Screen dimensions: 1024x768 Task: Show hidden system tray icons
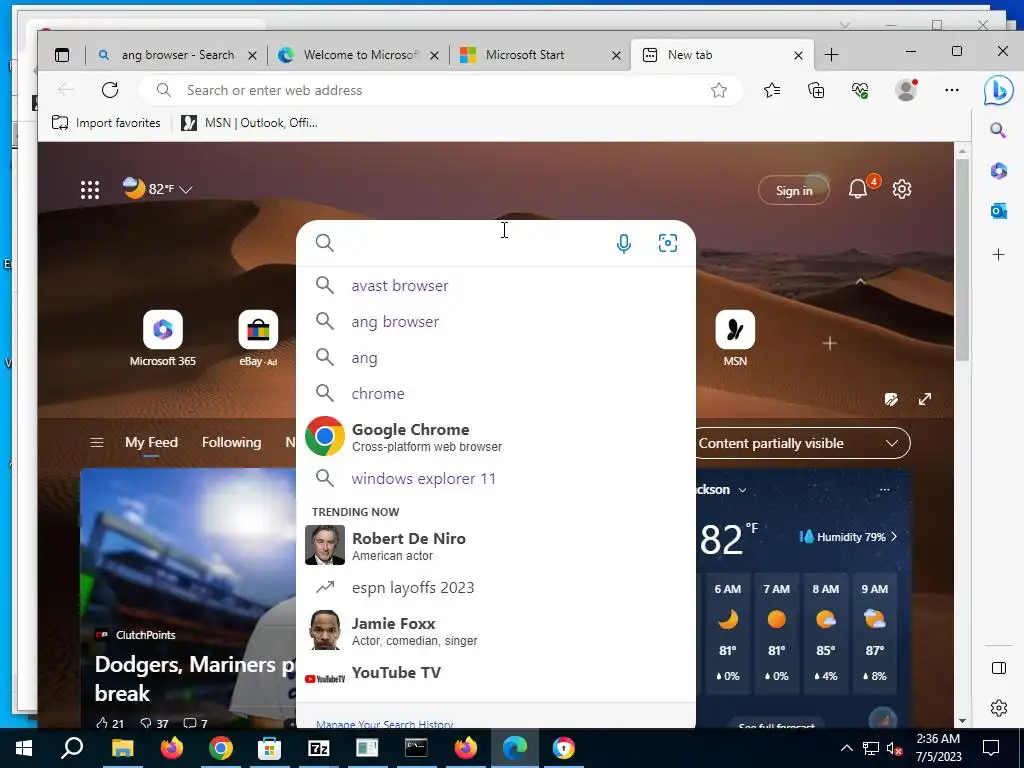pyautogui.click(x=846, y=748)
